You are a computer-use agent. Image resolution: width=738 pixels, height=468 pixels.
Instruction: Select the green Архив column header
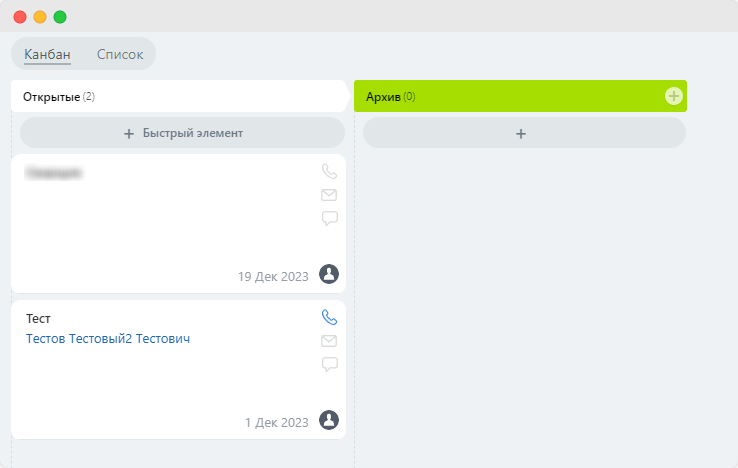click(x=520, y=96)
